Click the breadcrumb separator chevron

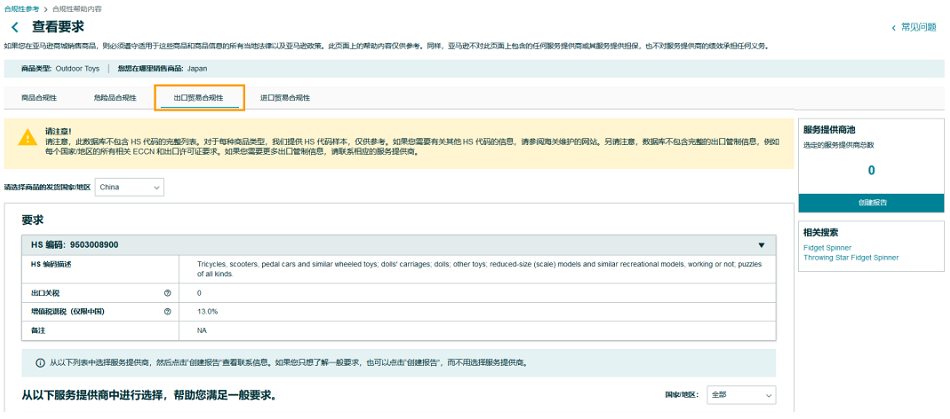point(44,8)
